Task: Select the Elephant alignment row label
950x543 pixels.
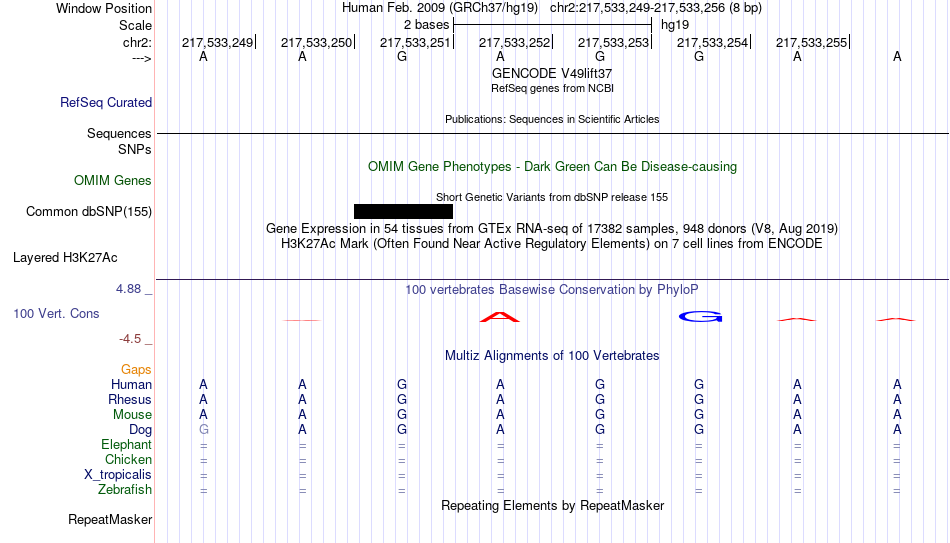Action: (x=127, y=445)
